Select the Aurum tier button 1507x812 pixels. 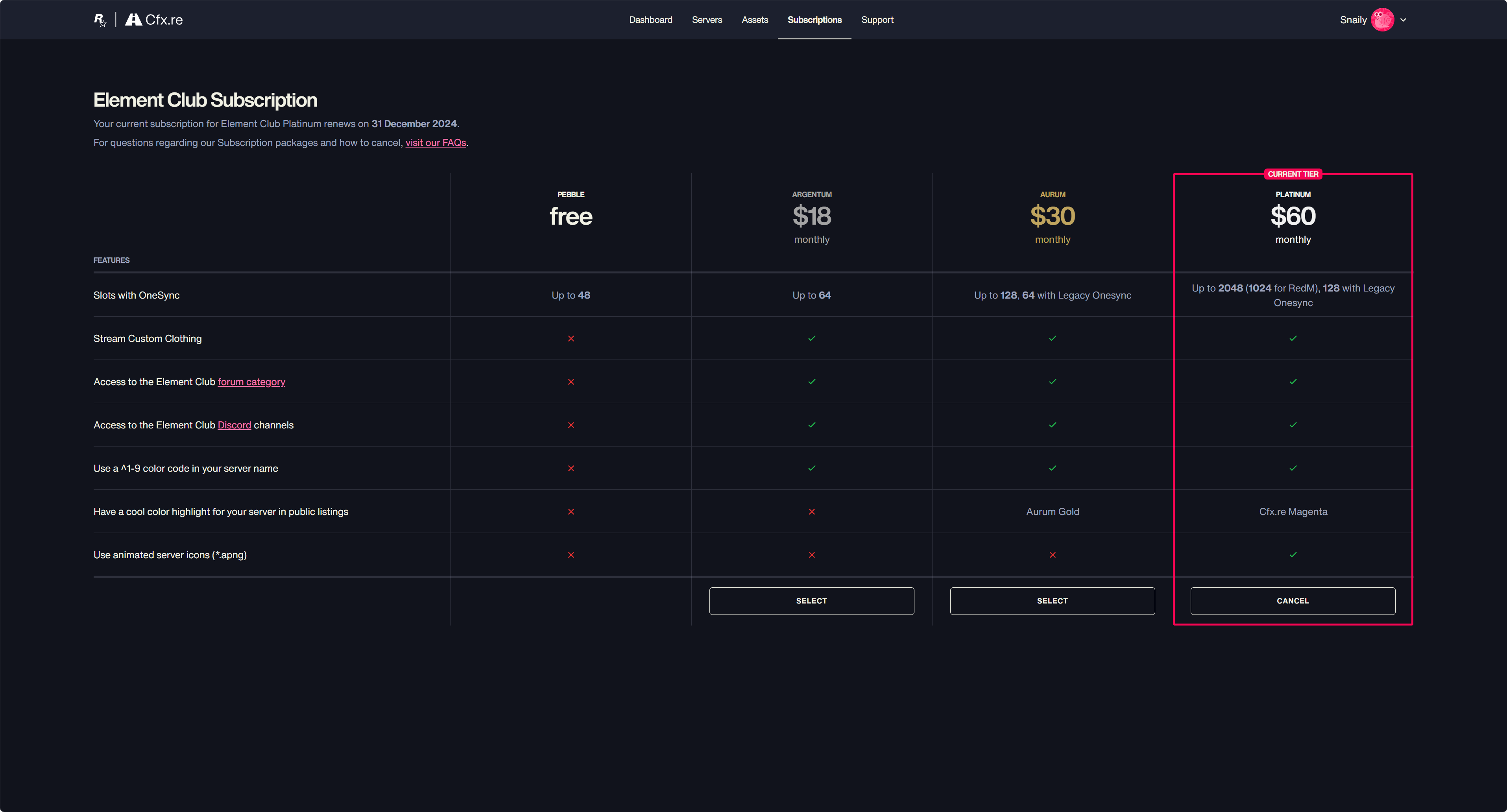coord(1053,601)
